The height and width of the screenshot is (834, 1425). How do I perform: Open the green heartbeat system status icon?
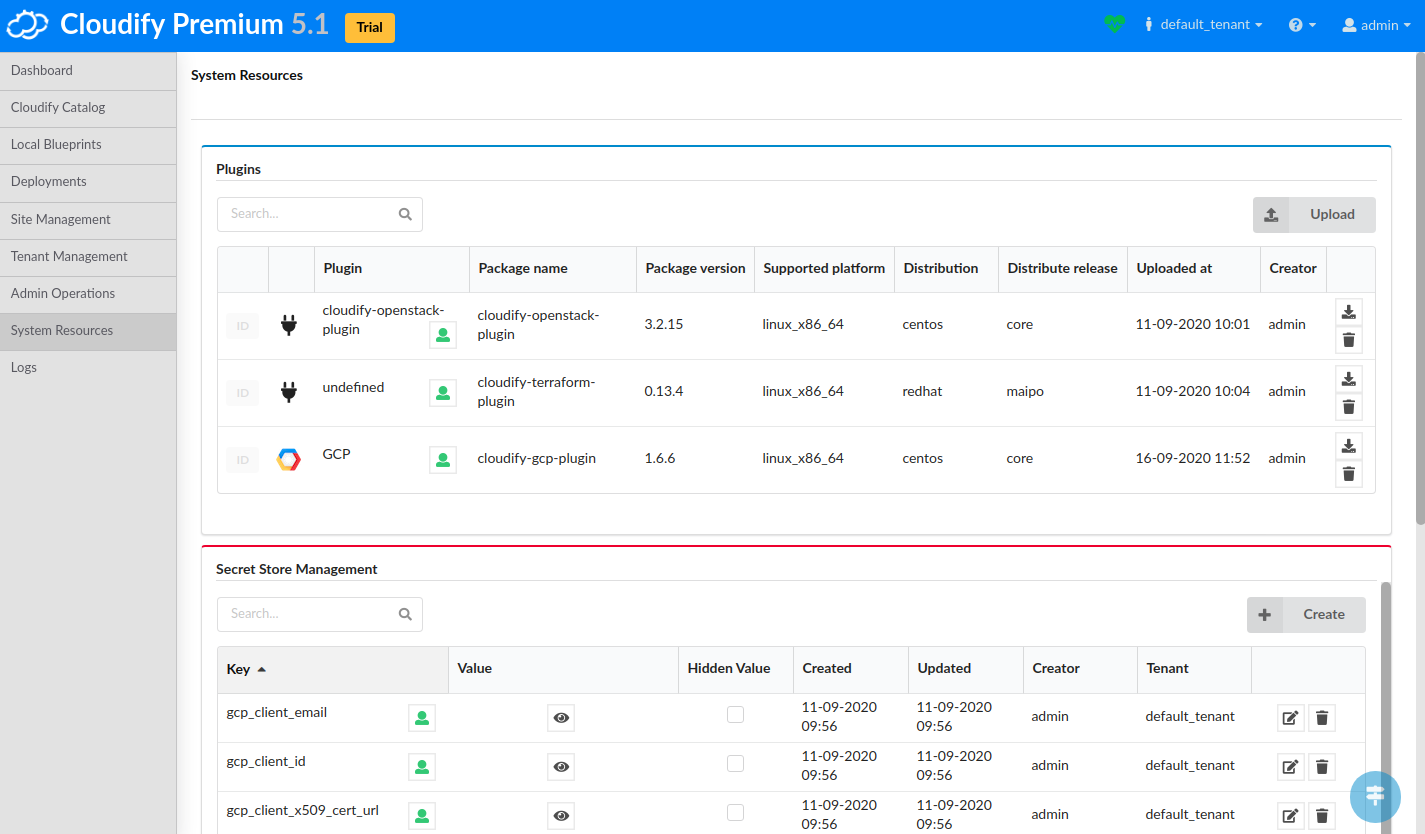pos(1115,24)
